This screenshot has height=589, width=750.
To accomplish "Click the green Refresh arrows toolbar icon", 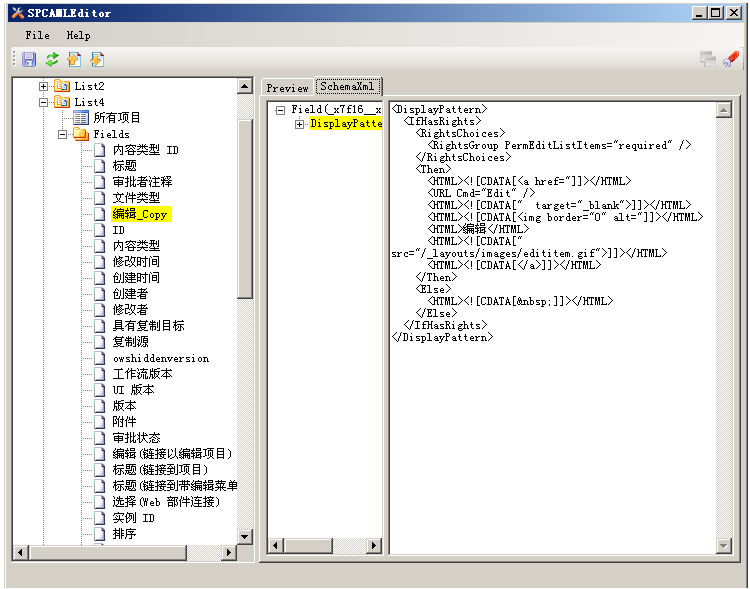I will click(x=52, y=59).
